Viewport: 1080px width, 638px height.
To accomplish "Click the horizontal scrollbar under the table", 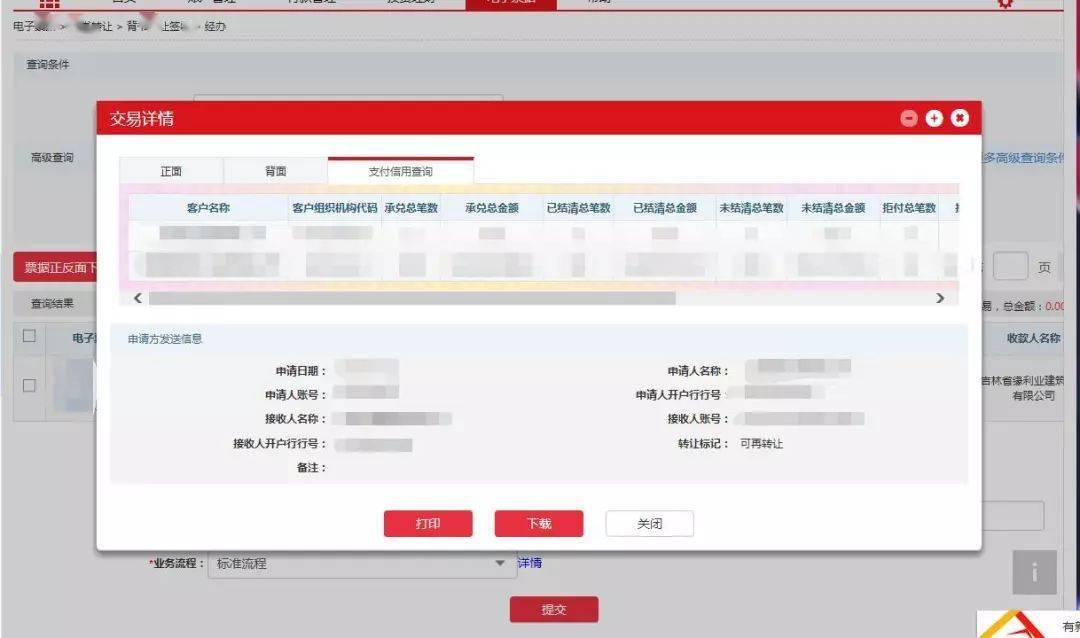I will (412, 298).
